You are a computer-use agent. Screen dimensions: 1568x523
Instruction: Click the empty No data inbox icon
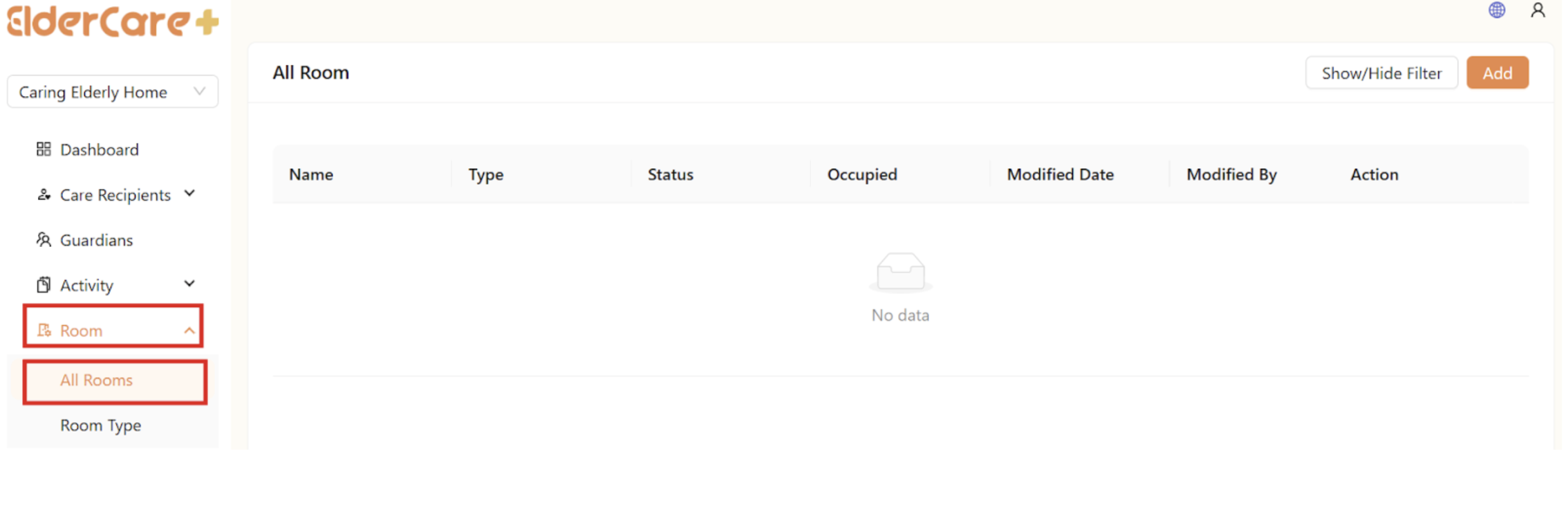pyautogui.click(x=900, y=271)
